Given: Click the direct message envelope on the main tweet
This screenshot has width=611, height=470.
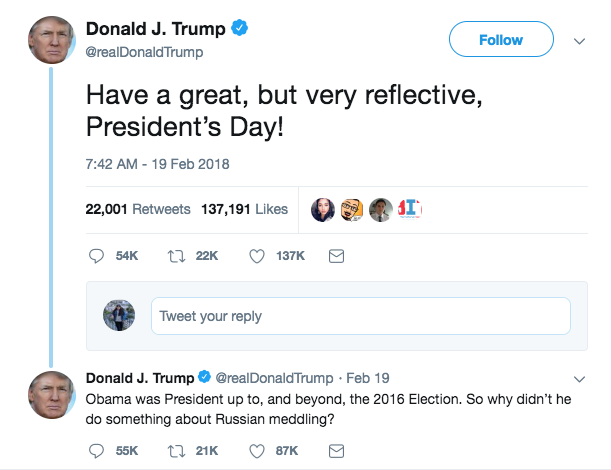Looking at the screenshot, I should [337, 256].
